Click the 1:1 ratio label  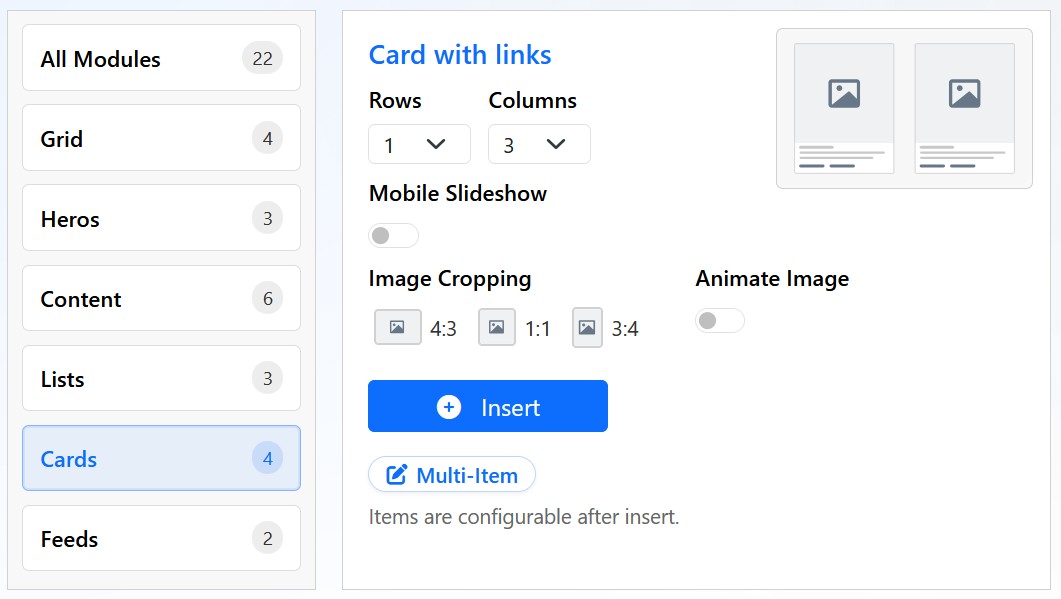coord(538,329)
